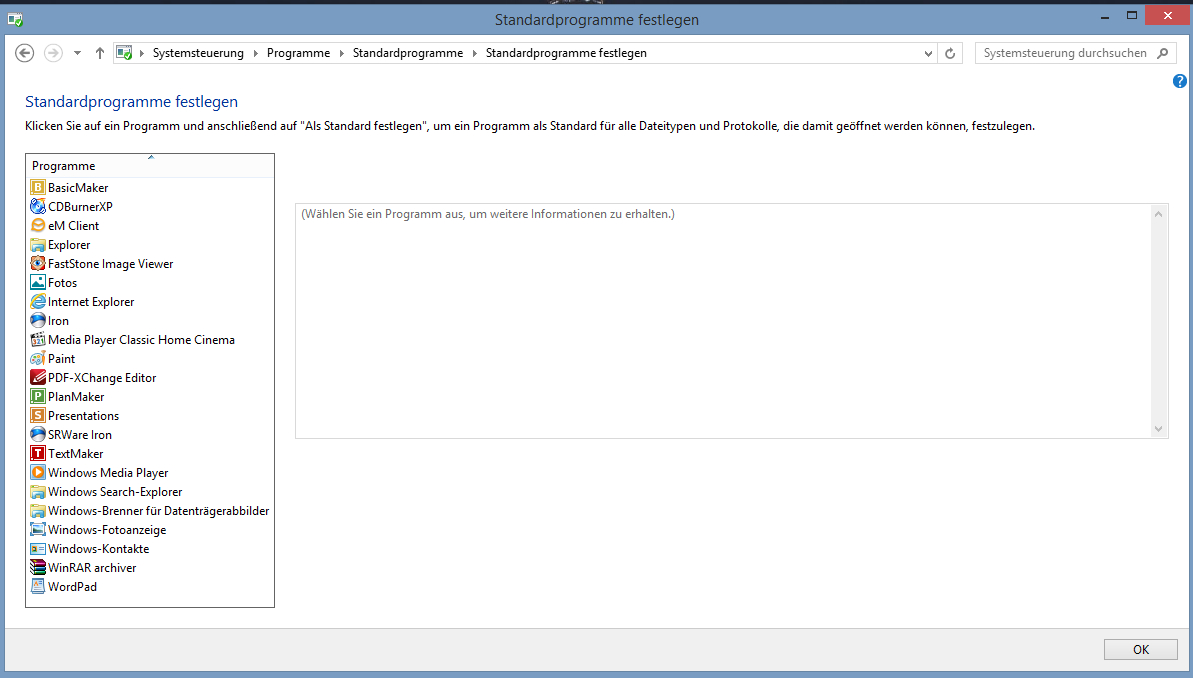Click the Windows Search-Explorer icon
This screenshot has height=678, width=1193.
[x=37, y=492]
